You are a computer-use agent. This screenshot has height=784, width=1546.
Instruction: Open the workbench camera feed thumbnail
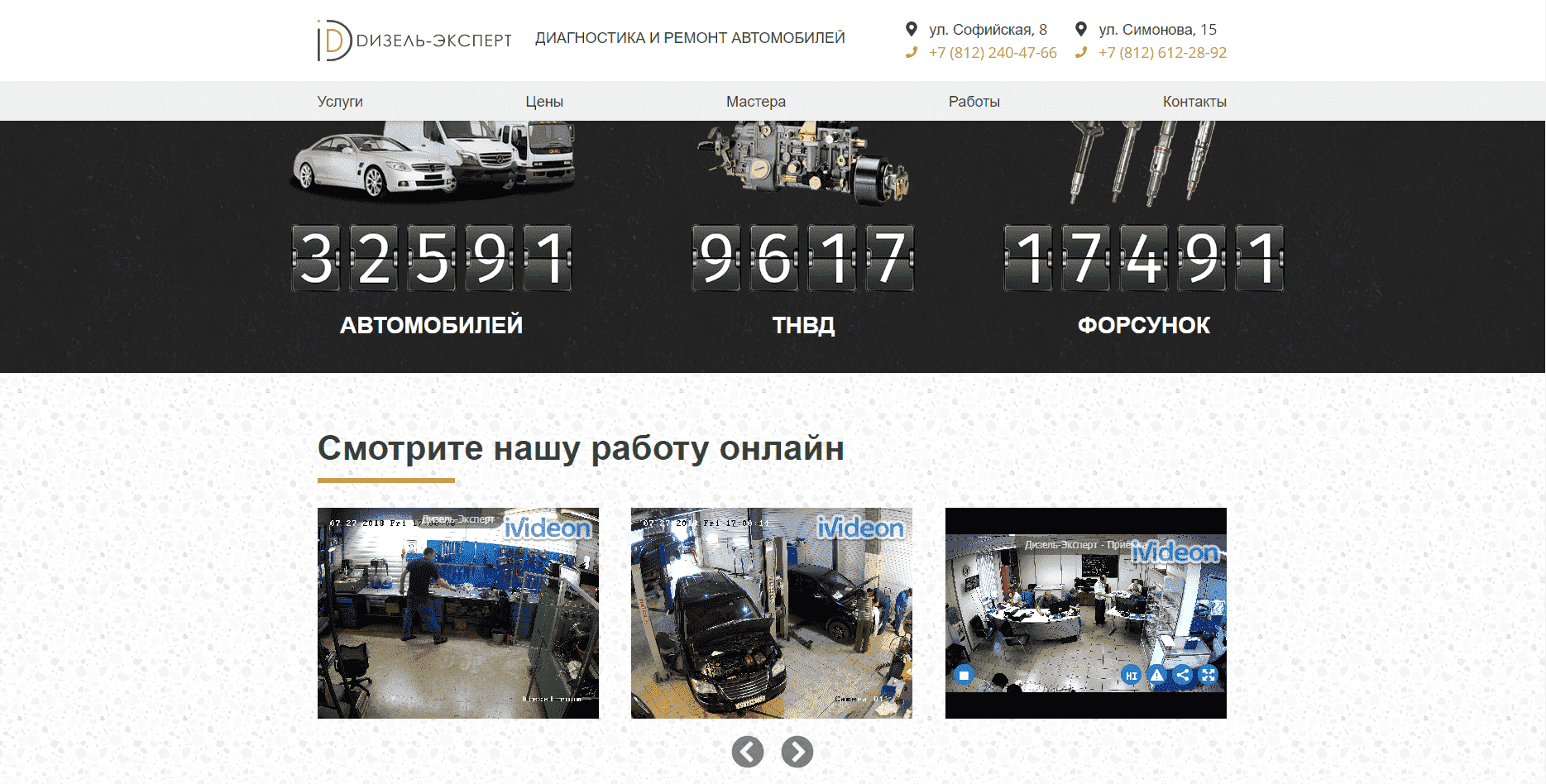point(457,613)
